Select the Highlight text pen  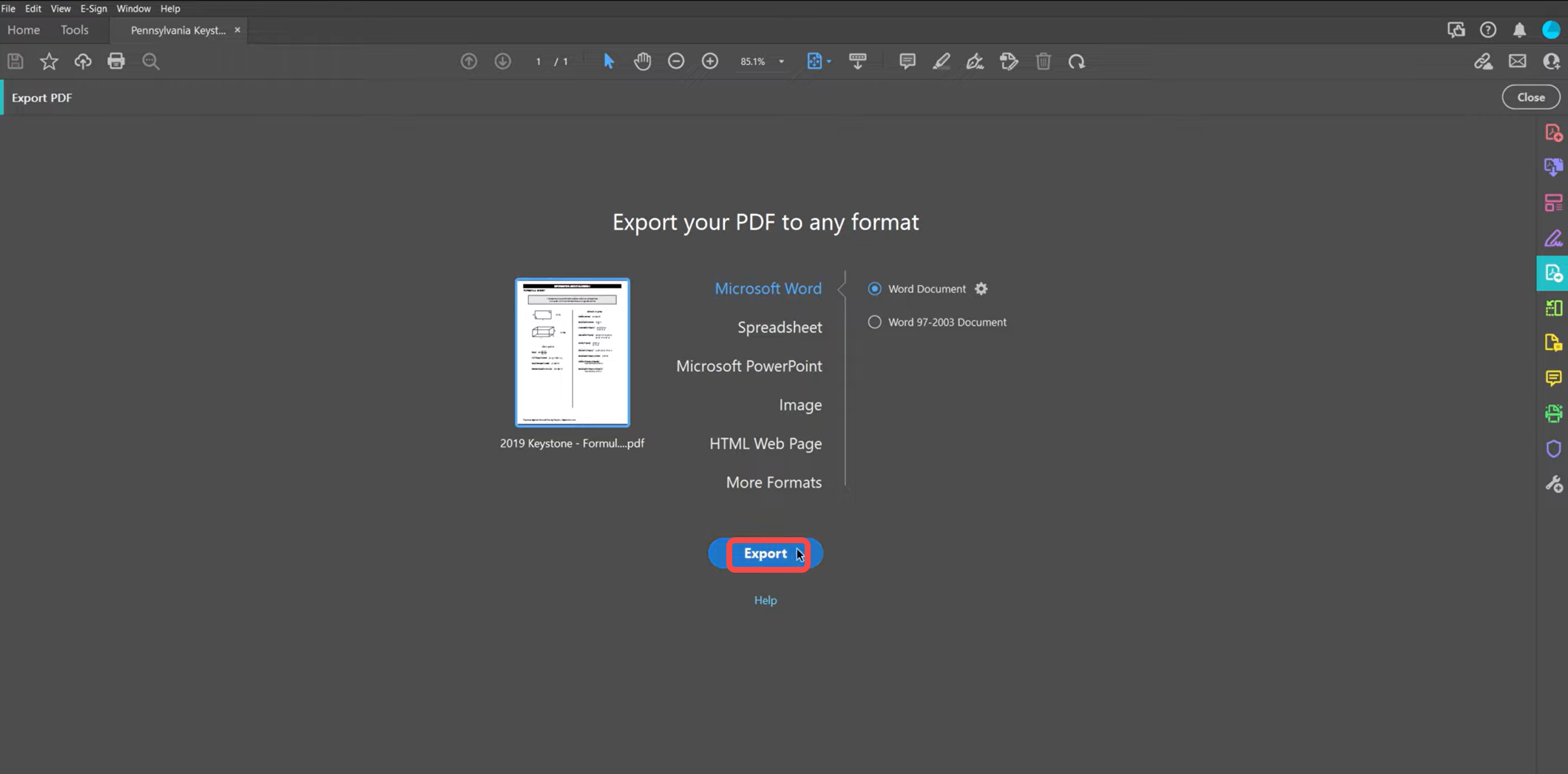(x=941, y=61)
